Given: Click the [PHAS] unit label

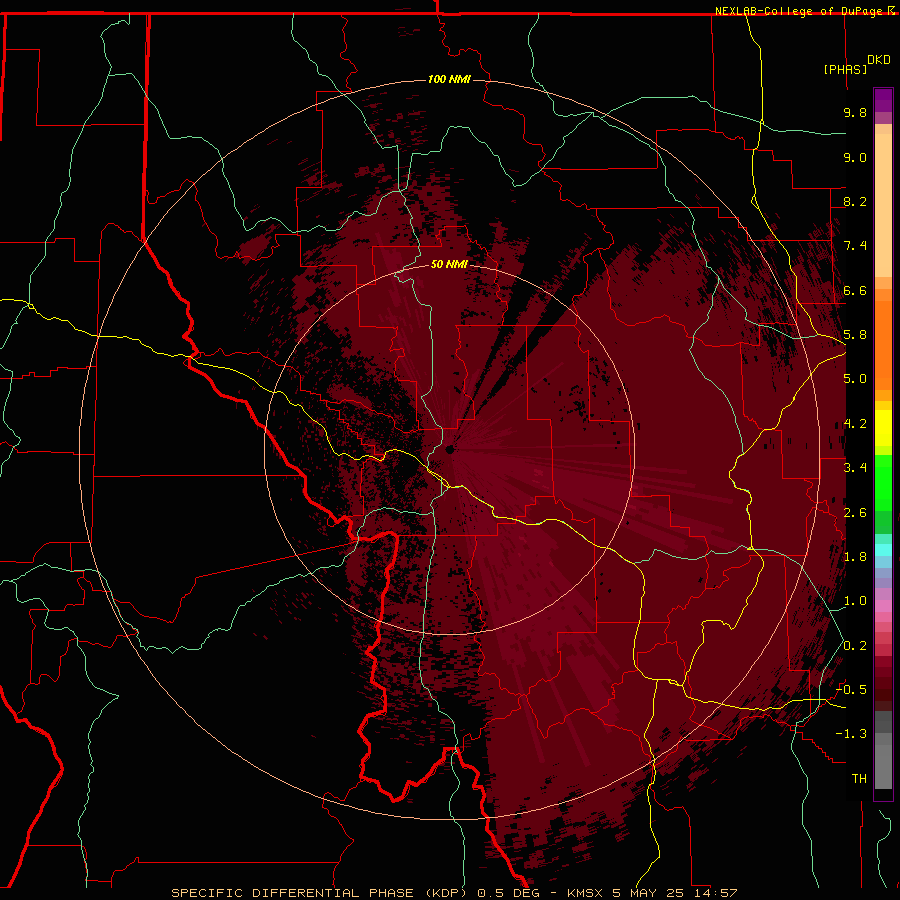Looking at the screenshot, I should (845, 69).
